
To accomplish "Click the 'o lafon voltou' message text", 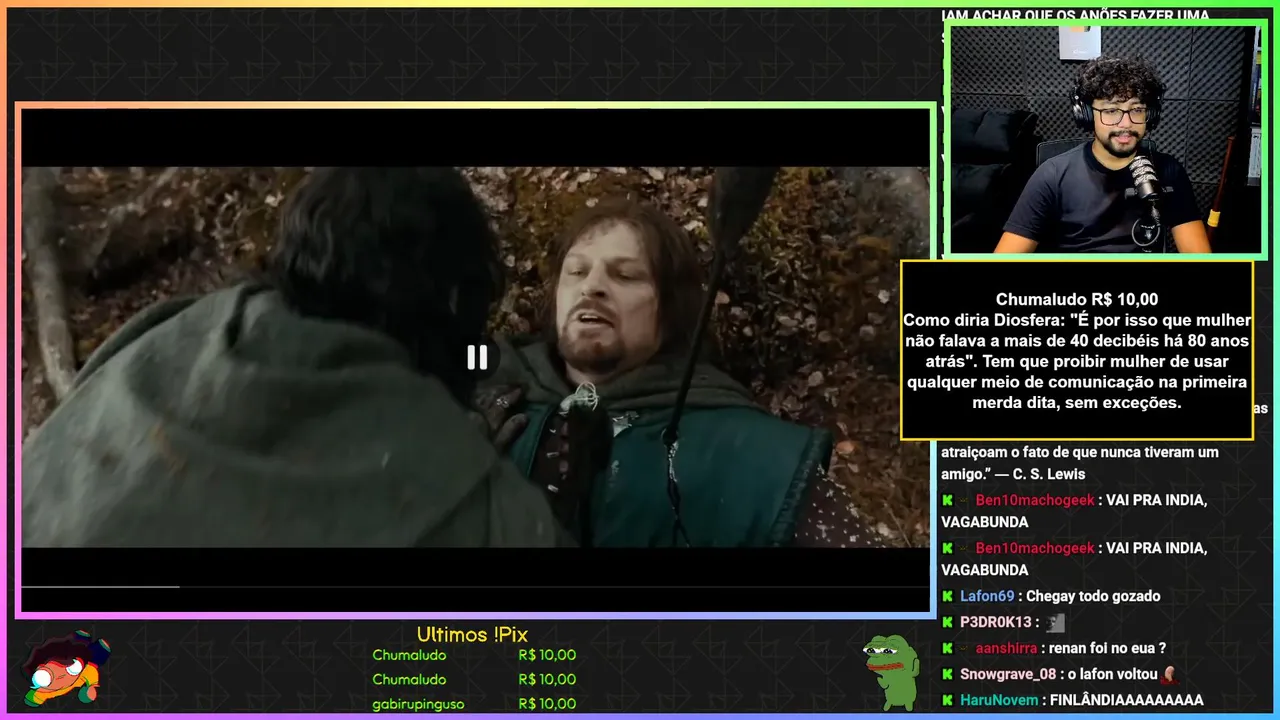I will [x=1112, y=674].
